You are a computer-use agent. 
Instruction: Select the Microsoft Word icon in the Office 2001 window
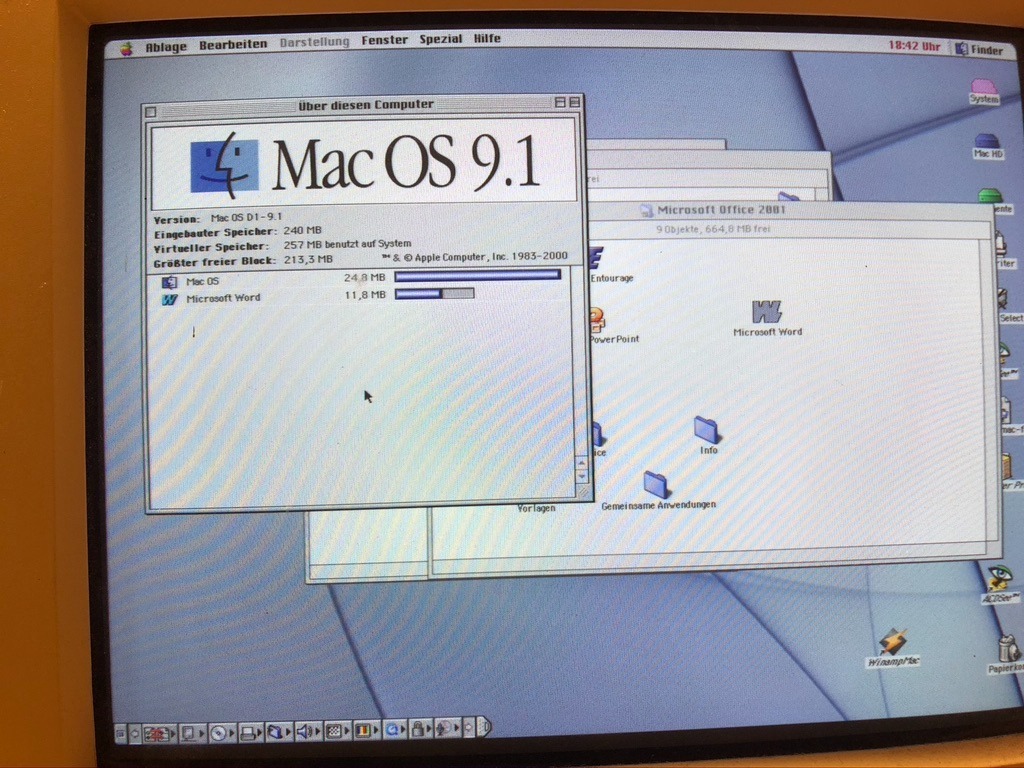(x=767, y=312)
